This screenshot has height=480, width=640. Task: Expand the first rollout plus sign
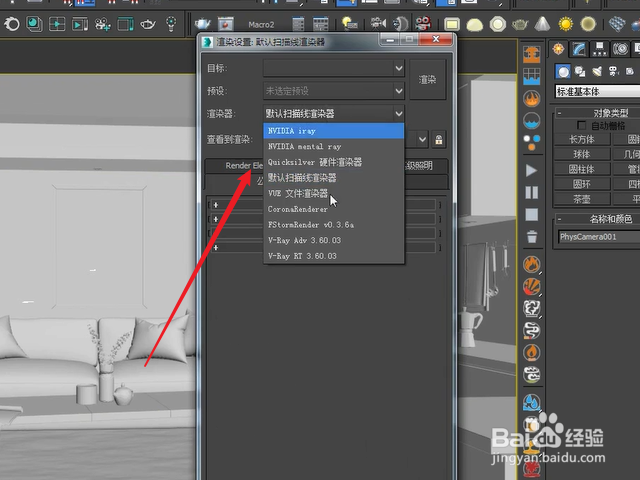coord(216,205)
